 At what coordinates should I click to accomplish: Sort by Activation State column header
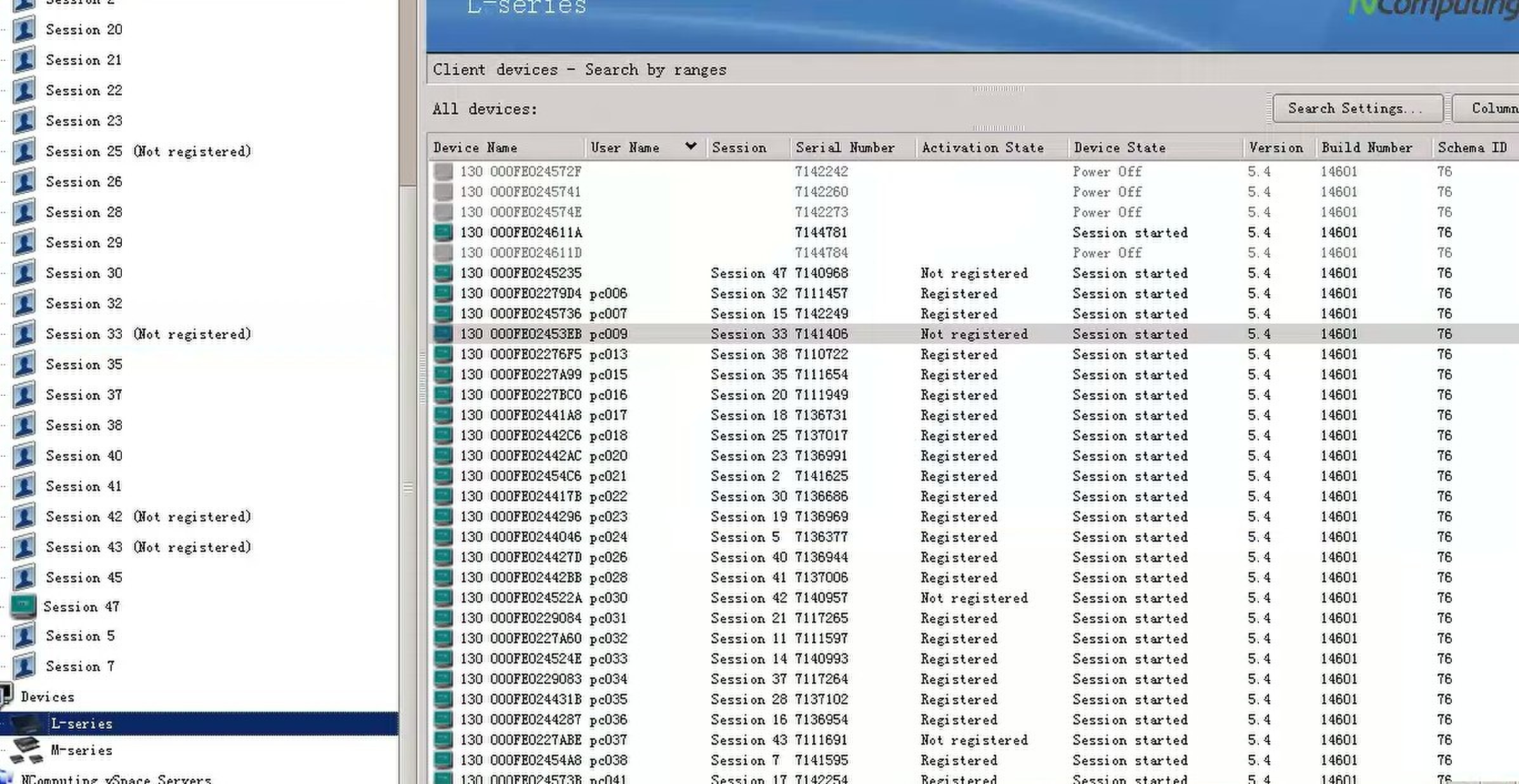click(x=992, y=148)
